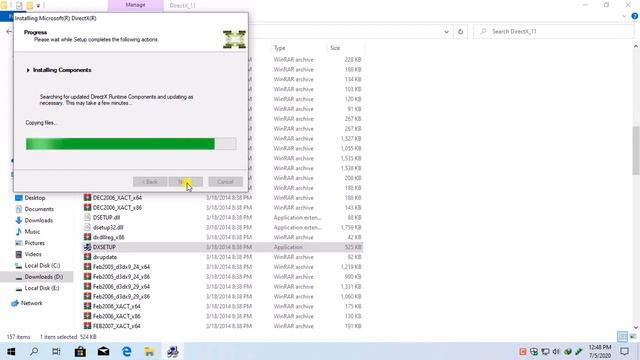Open the Action Center notifications
640x360 pixels.
tap(624, 351)
